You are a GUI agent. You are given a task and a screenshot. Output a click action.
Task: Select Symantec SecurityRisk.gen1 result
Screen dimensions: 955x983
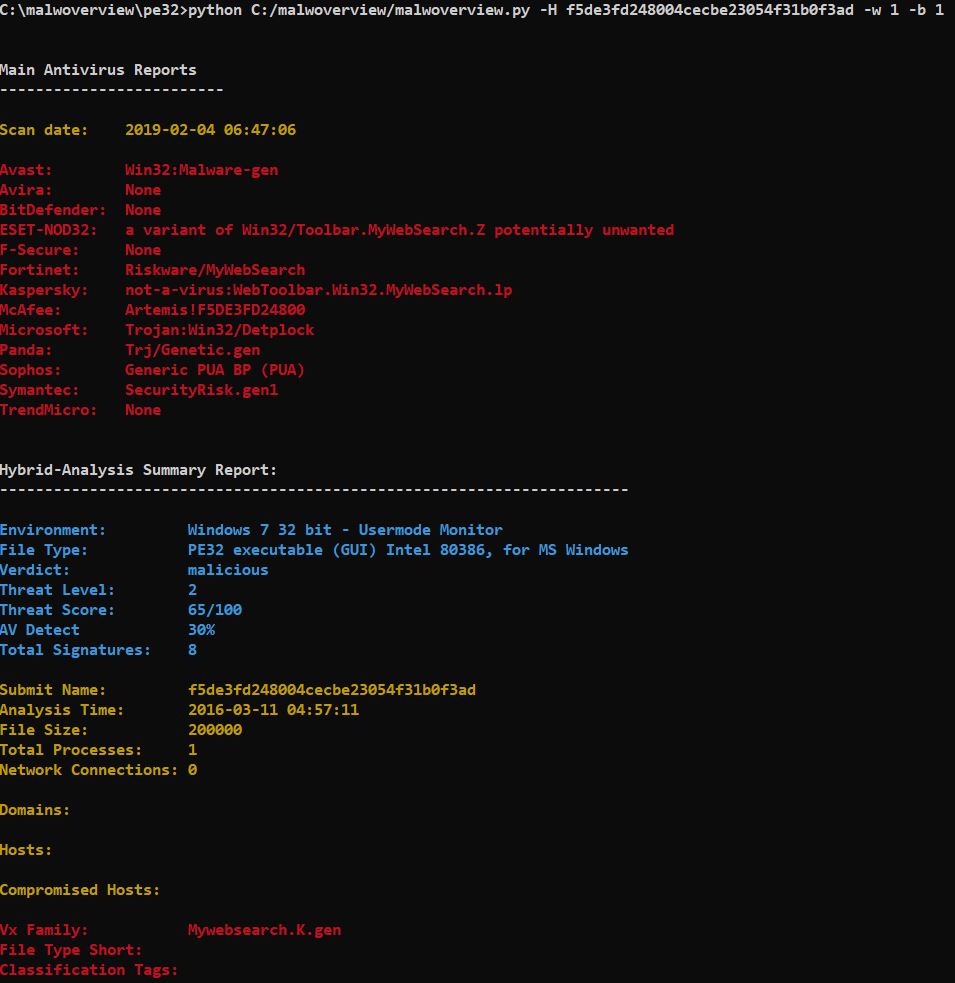201,390
